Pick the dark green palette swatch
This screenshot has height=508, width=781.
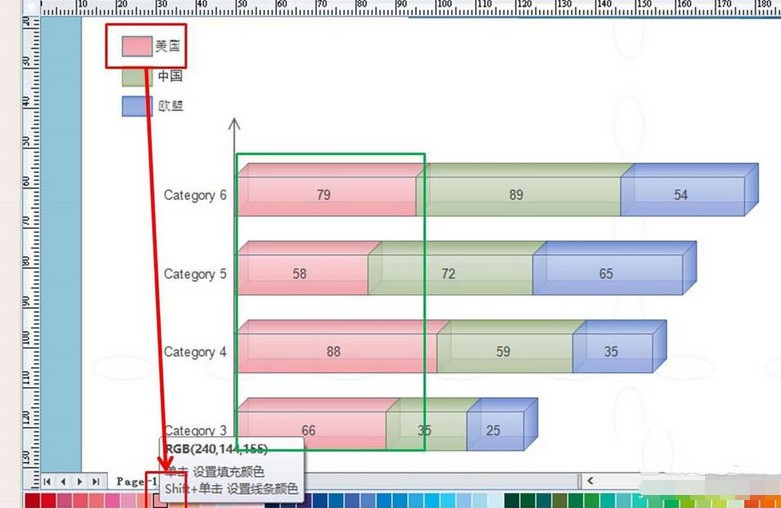(x=512, y=501)
